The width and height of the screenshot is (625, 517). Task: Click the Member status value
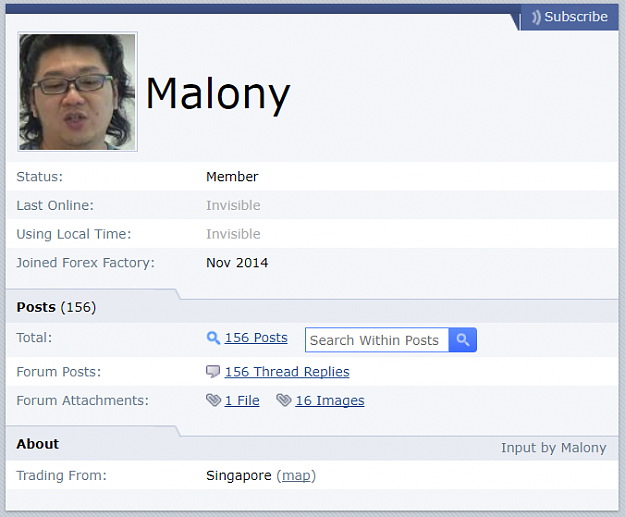coord(232,177)
